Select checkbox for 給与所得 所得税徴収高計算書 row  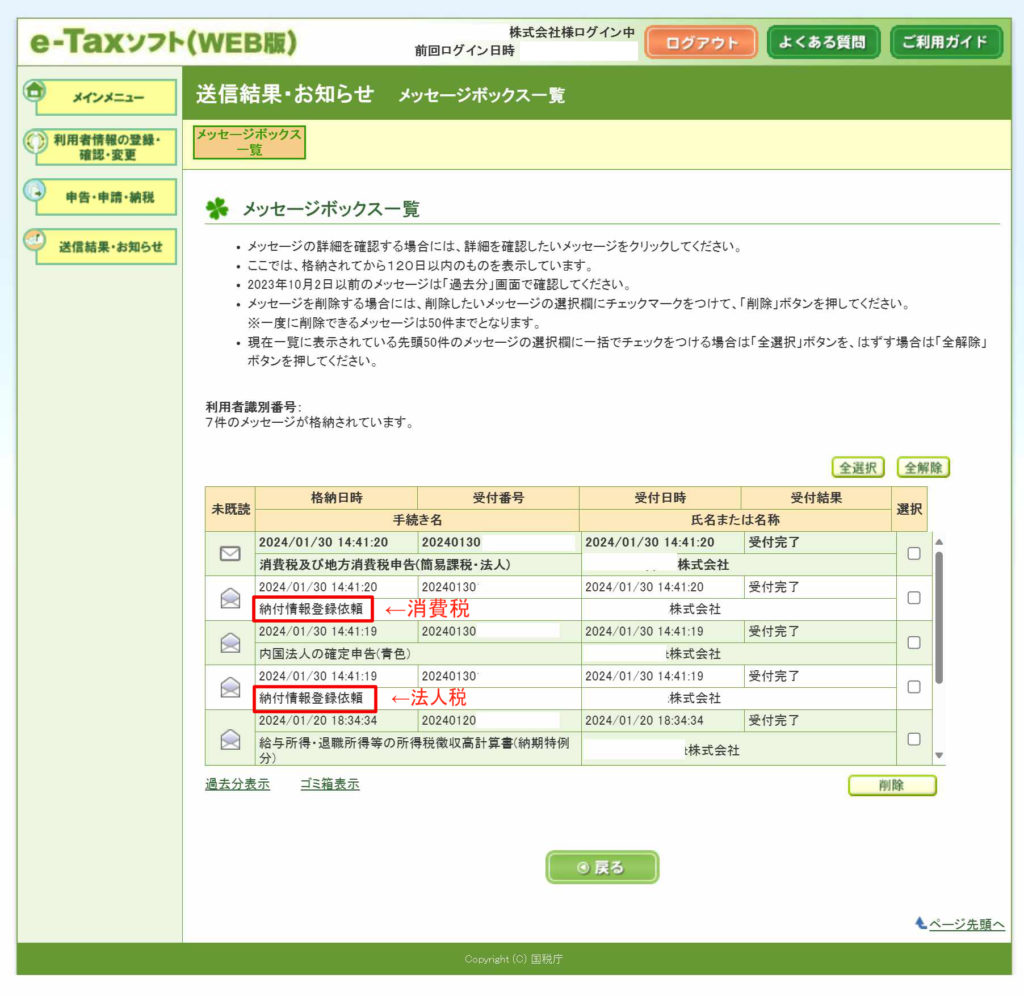(x=912, y=739)
